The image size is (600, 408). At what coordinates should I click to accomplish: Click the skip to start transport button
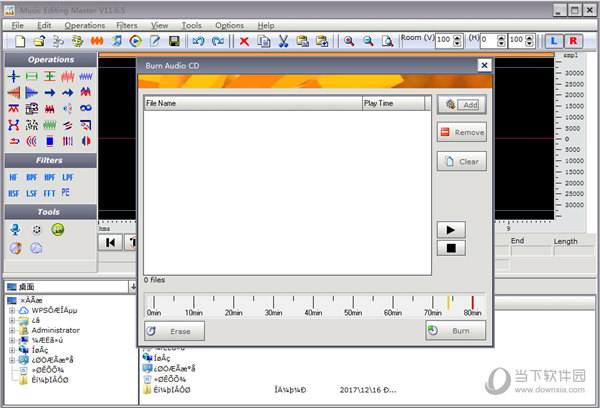pyautogui.click(x=110, y=243)
